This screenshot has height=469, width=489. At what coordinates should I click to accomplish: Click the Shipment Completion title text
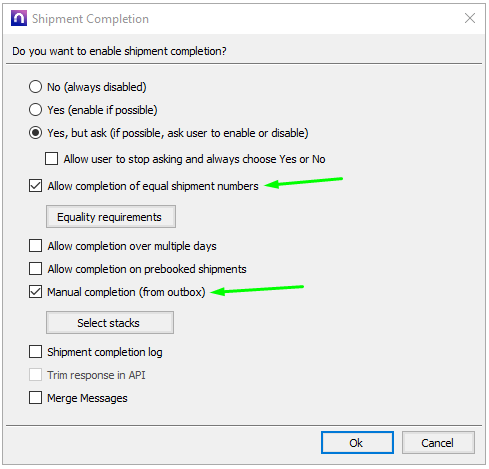click(90, 19)
